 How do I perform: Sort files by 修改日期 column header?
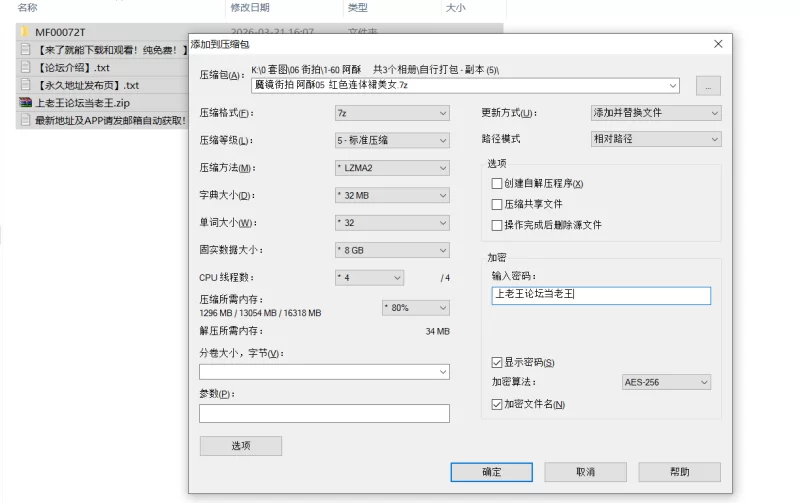[x=250, y=8]
